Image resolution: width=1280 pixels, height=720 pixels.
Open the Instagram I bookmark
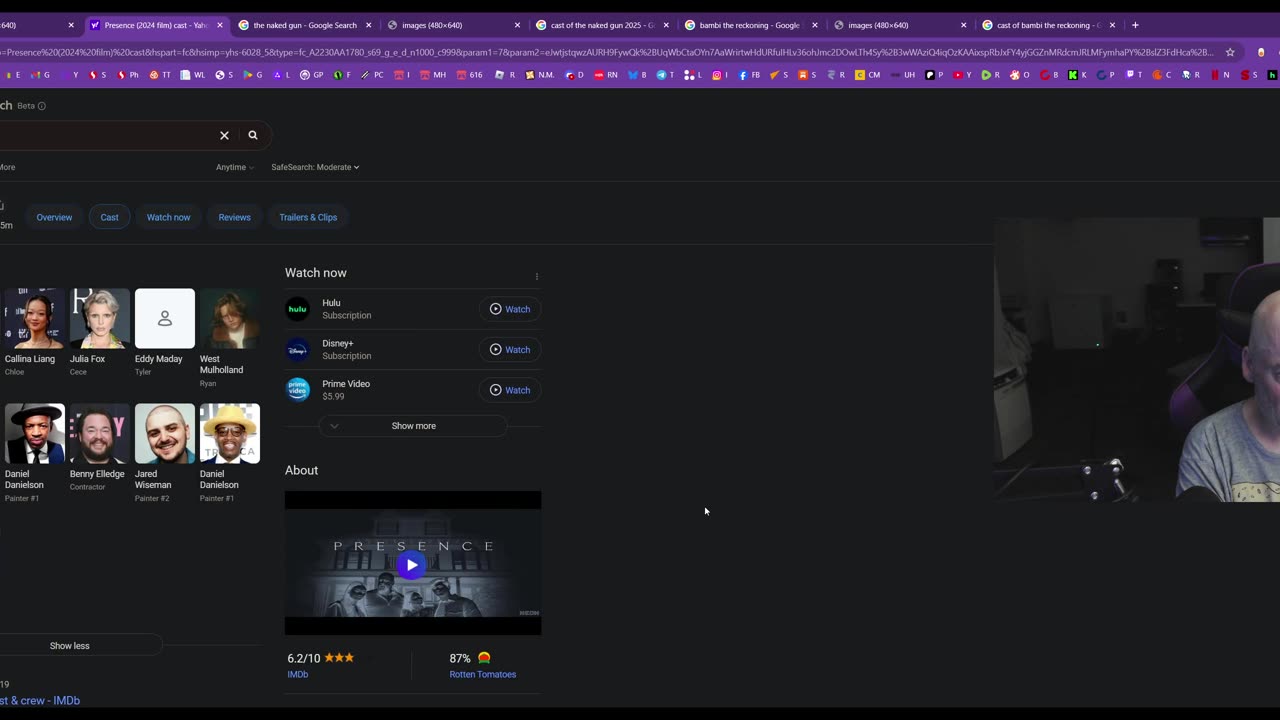coord(720,74)
